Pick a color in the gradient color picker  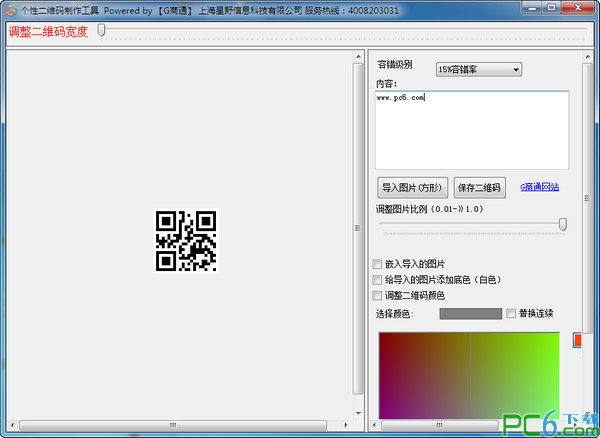pos(469,375)
